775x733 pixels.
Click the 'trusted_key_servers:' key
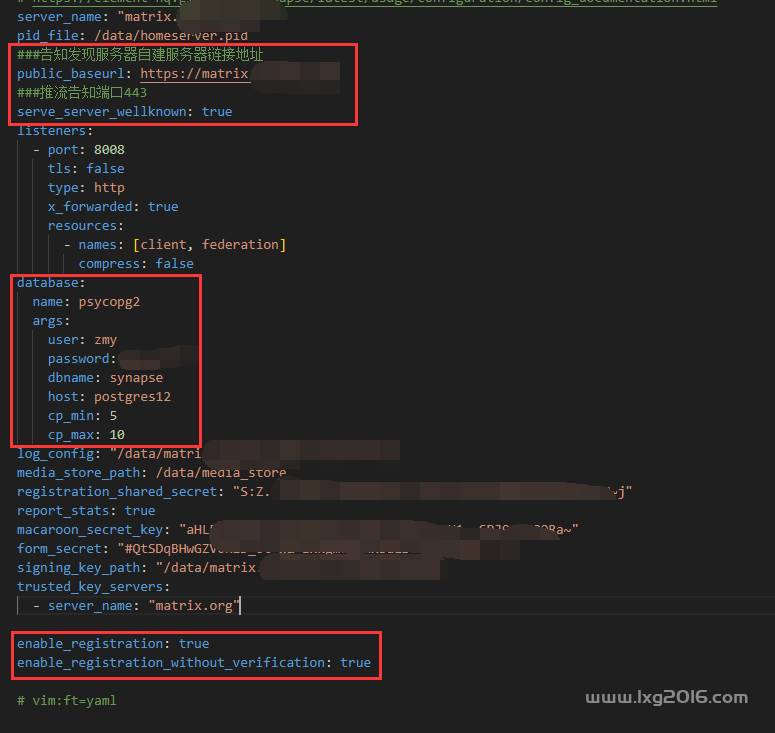tap(93, 587)
